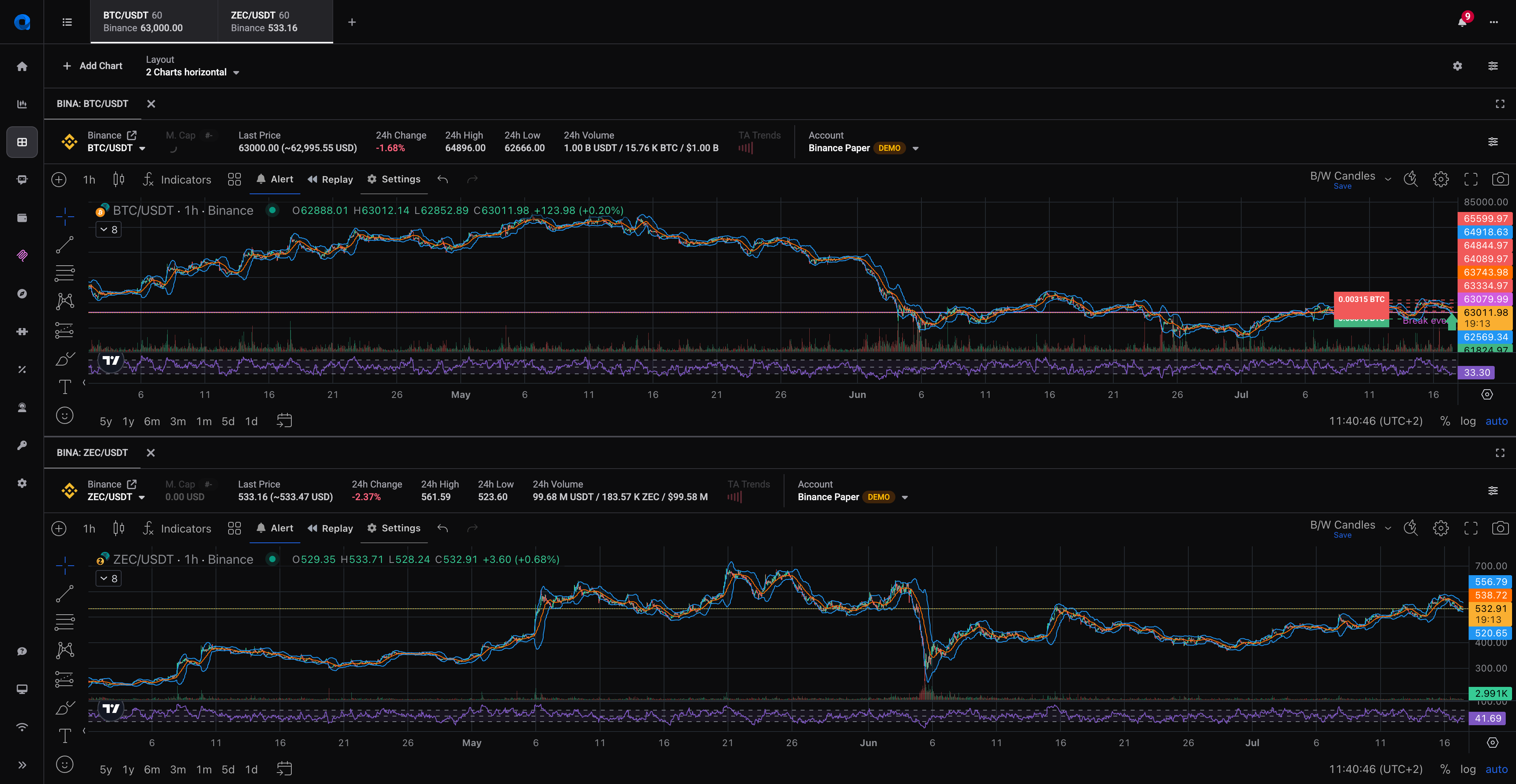Select text tool in ZEC chart
Viewport: 1516px width, 784px height.
coord(65,736)
